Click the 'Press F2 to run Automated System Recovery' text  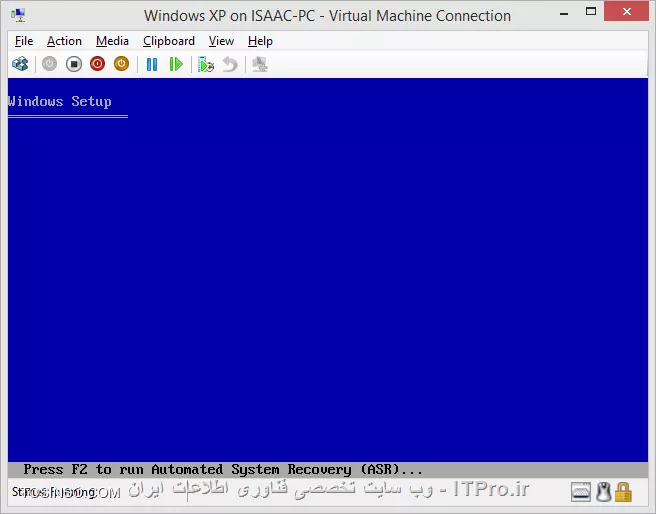223,470
